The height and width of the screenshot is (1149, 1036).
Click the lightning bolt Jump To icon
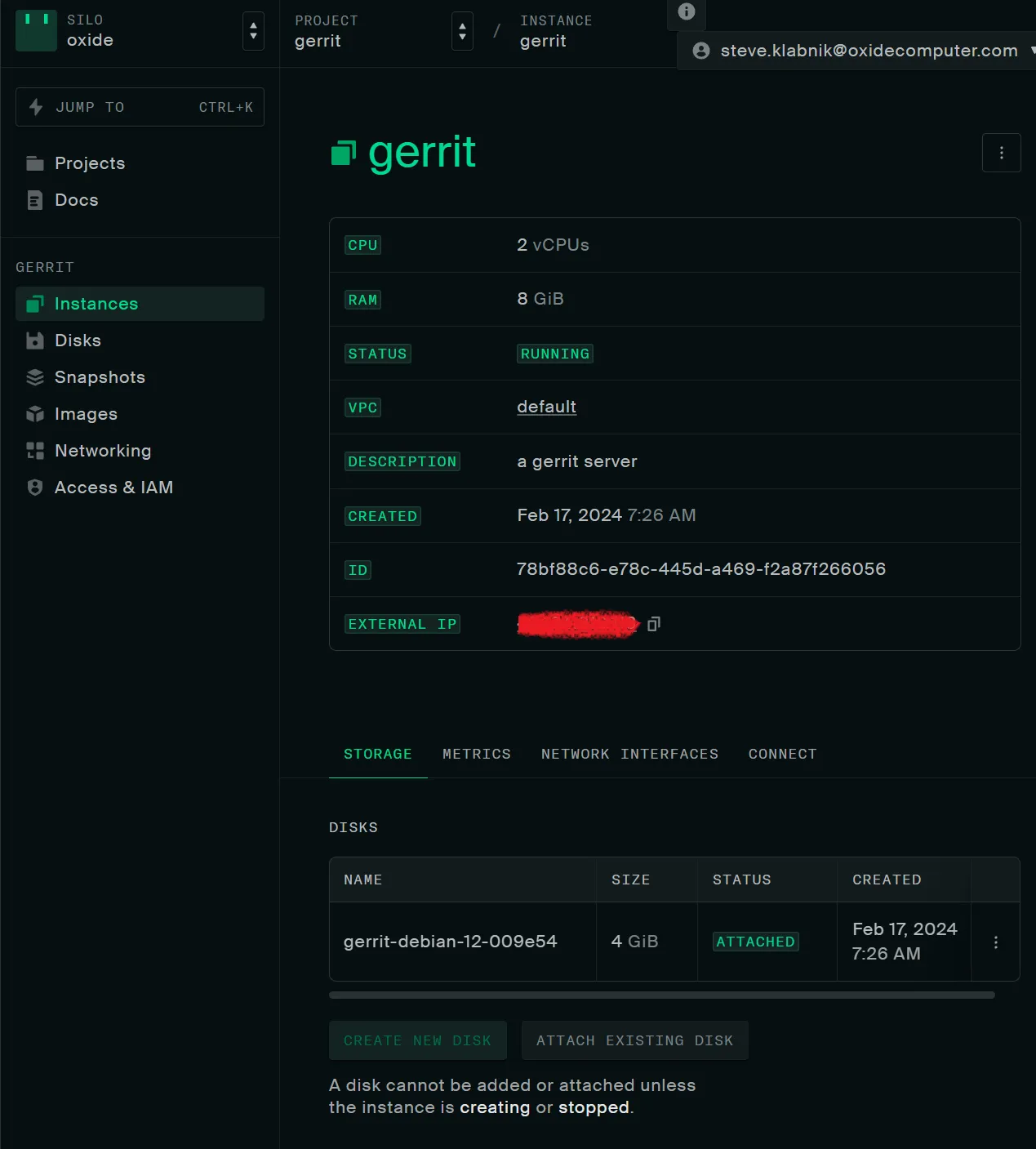[x=36, y=107]
